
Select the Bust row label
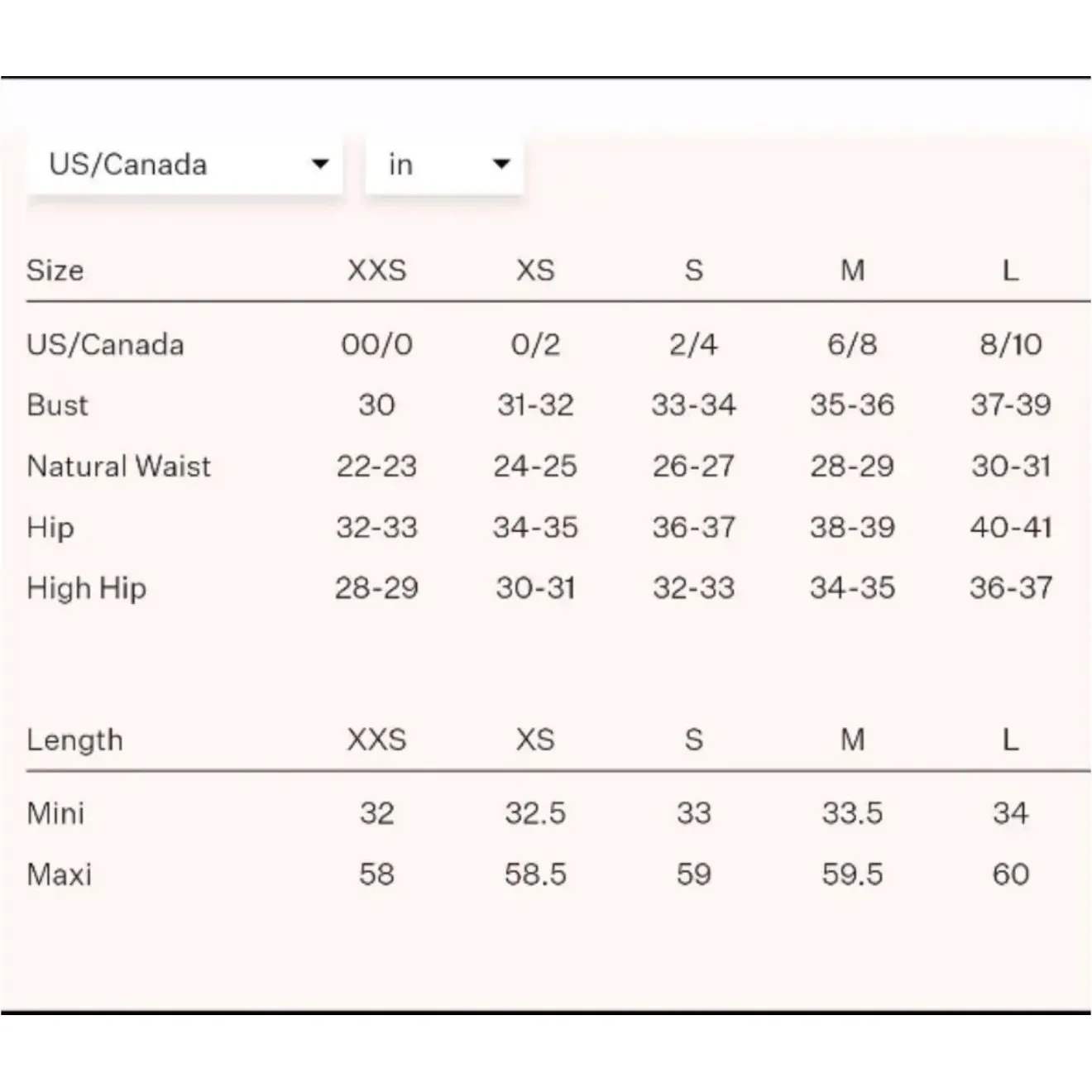click(x=57, y=405)
